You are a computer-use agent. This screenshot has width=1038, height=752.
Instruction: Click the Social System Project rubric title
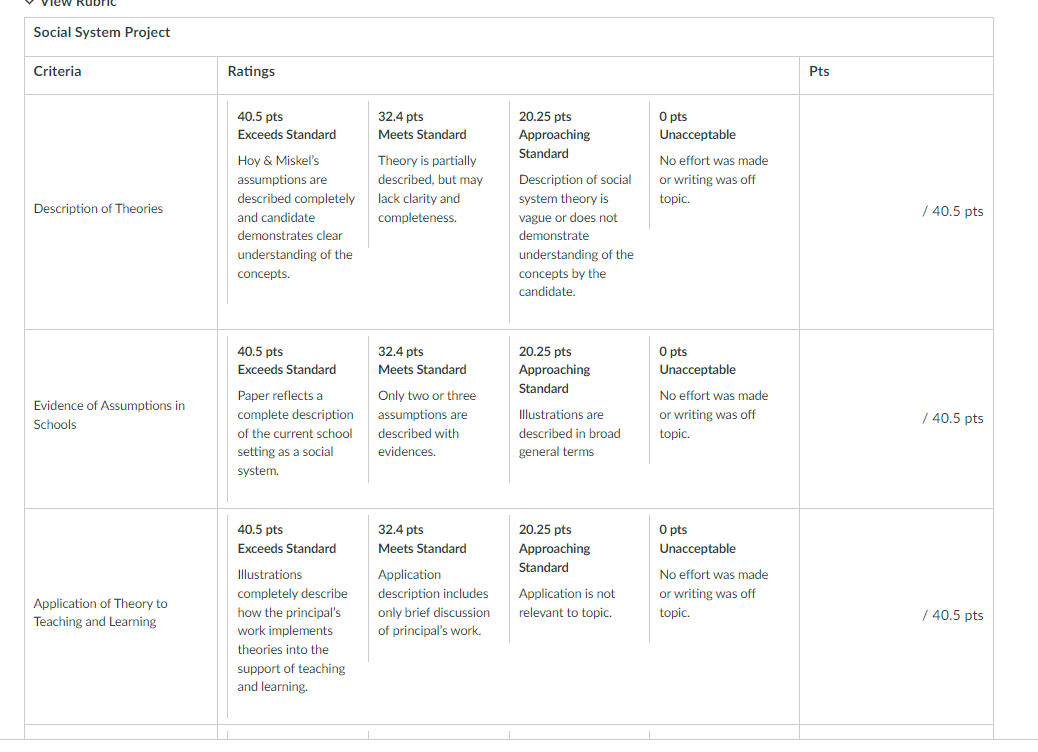pos(102,32)
